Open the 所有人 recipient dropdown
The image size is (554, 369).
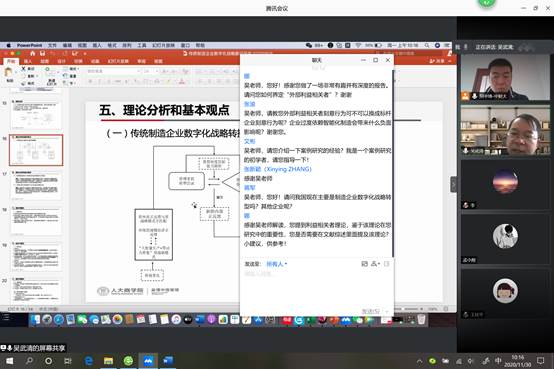point(277,264)
